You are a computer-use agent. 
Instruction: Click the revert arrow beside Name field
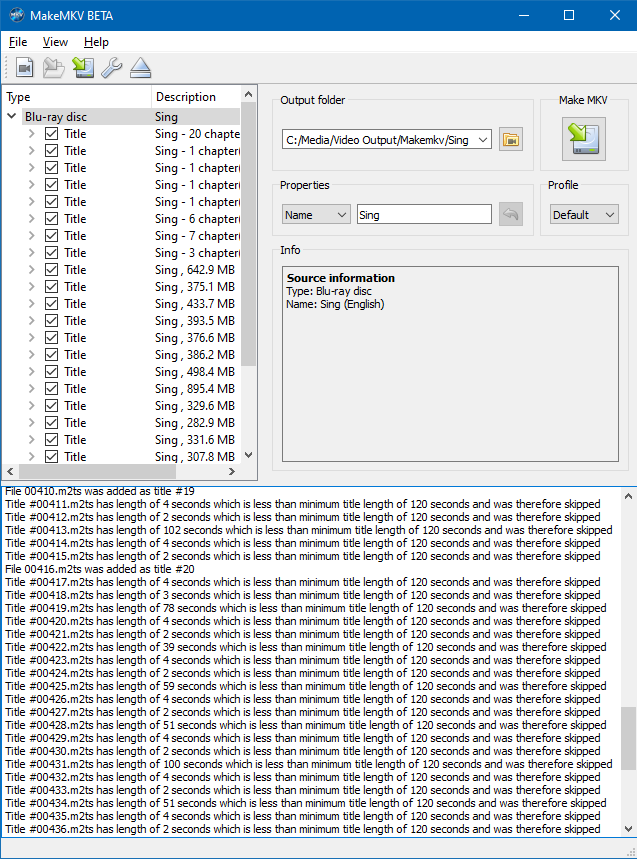[x=511, y=214]
